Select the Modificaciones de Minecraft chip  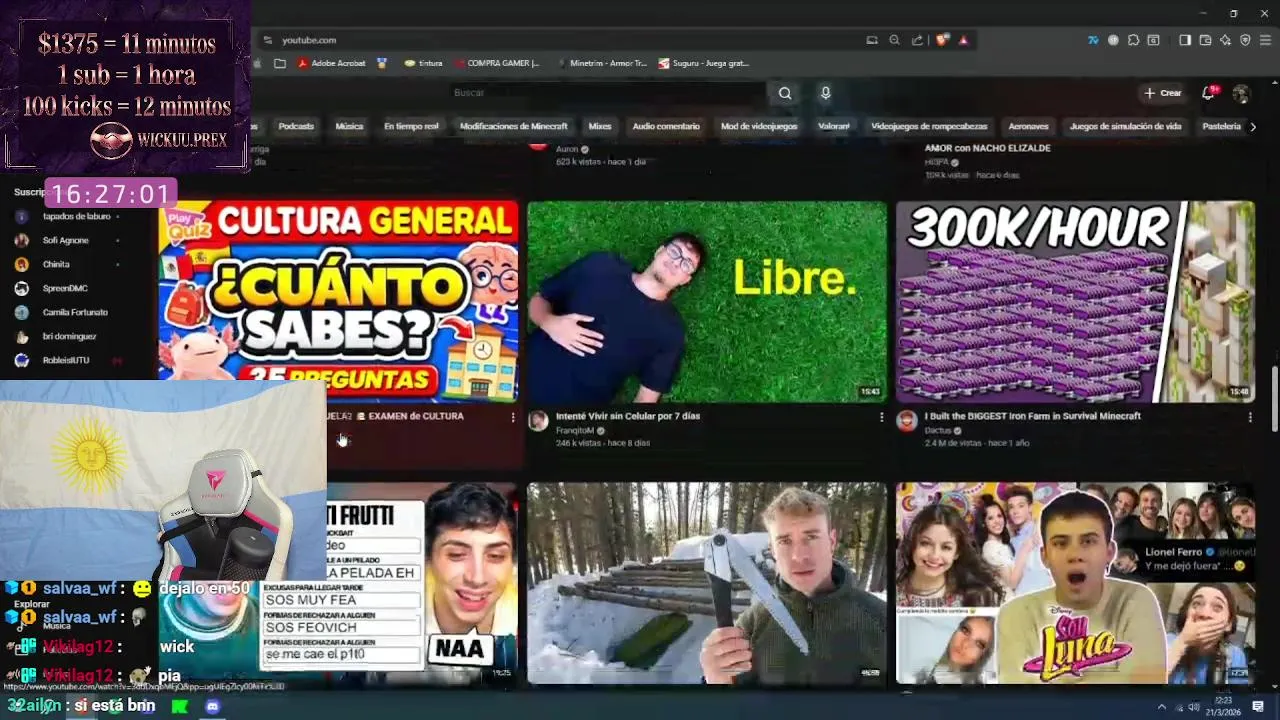point(513,126)
